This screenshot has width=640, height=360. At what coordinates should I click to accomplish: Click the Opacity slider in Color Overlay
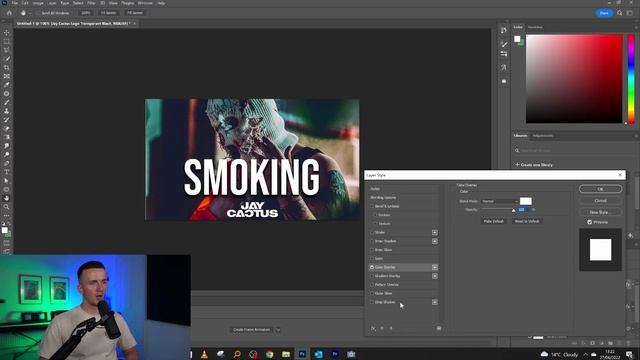click(498, 209)
